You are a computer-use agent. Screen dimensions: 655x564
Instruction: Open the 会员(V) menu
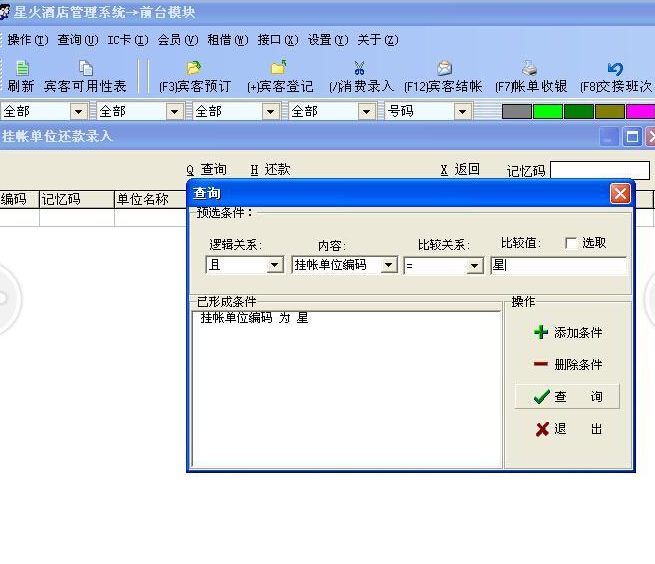click(178, 40)
